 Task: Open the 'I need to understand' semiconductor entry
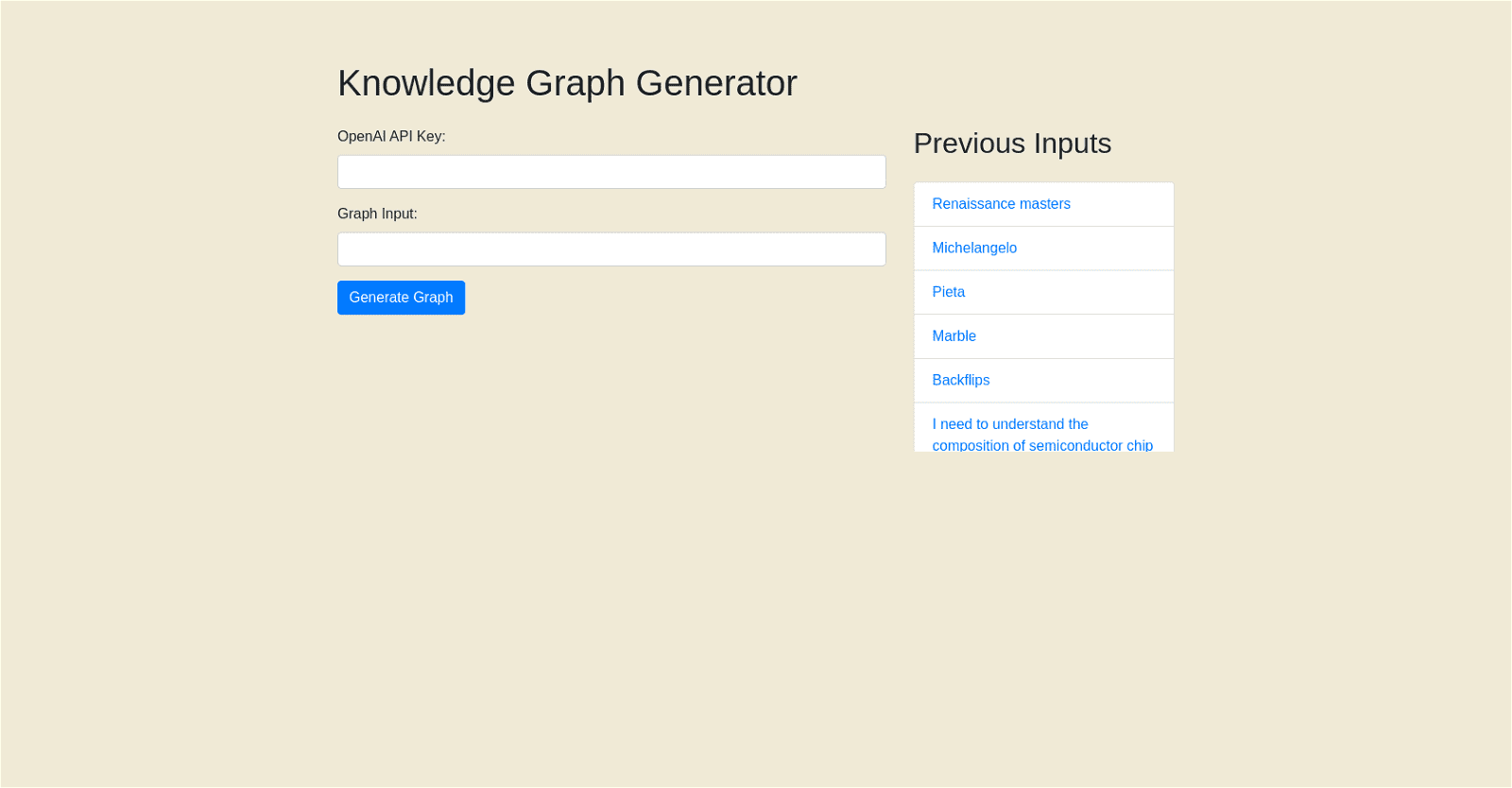coord(1009,424)
